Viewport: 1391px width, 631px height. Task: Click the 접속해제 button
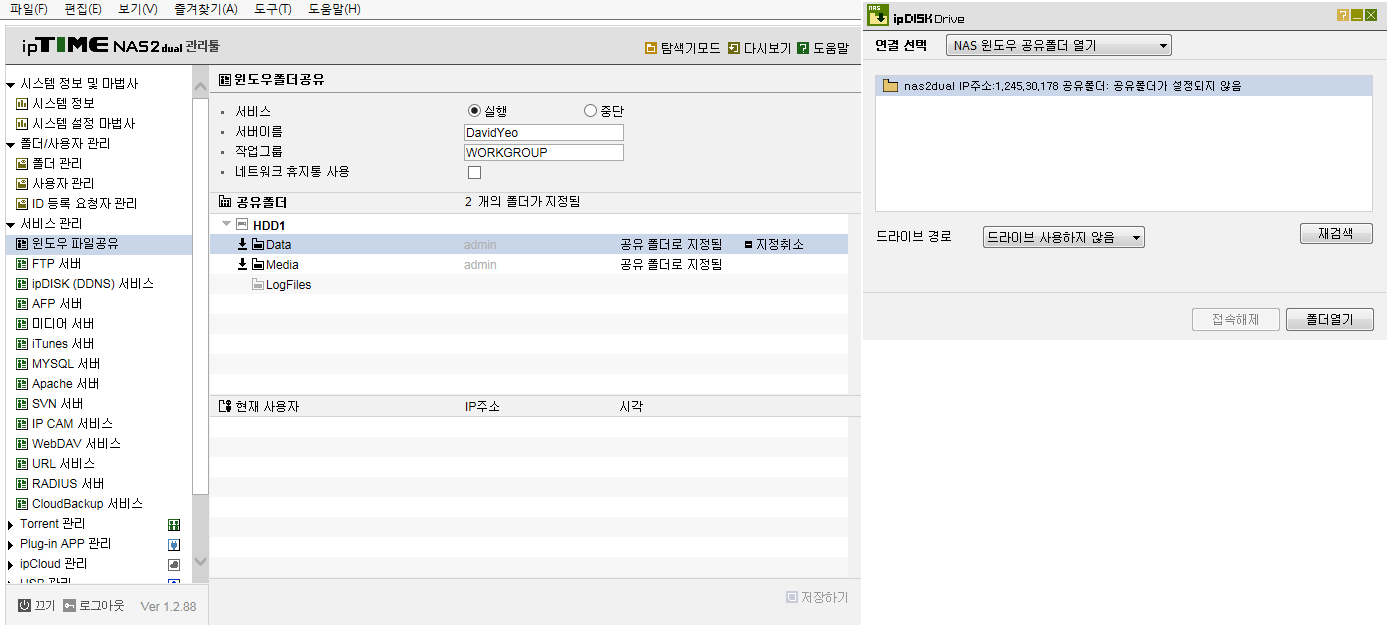(x=1235, y=320)
